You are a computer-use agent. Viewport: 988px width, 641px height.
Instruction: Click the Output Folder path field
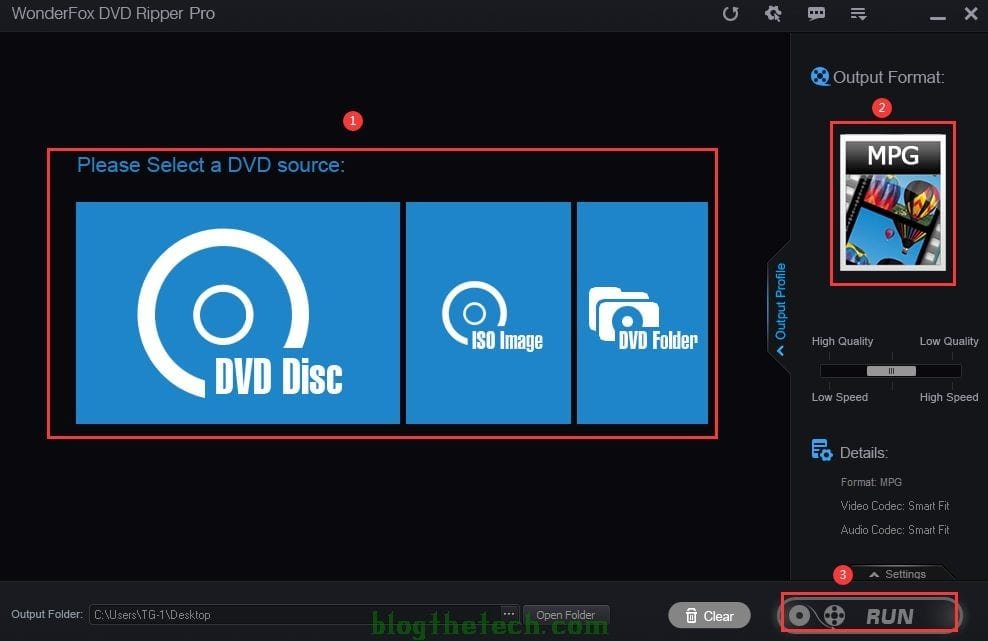(295, 615)
